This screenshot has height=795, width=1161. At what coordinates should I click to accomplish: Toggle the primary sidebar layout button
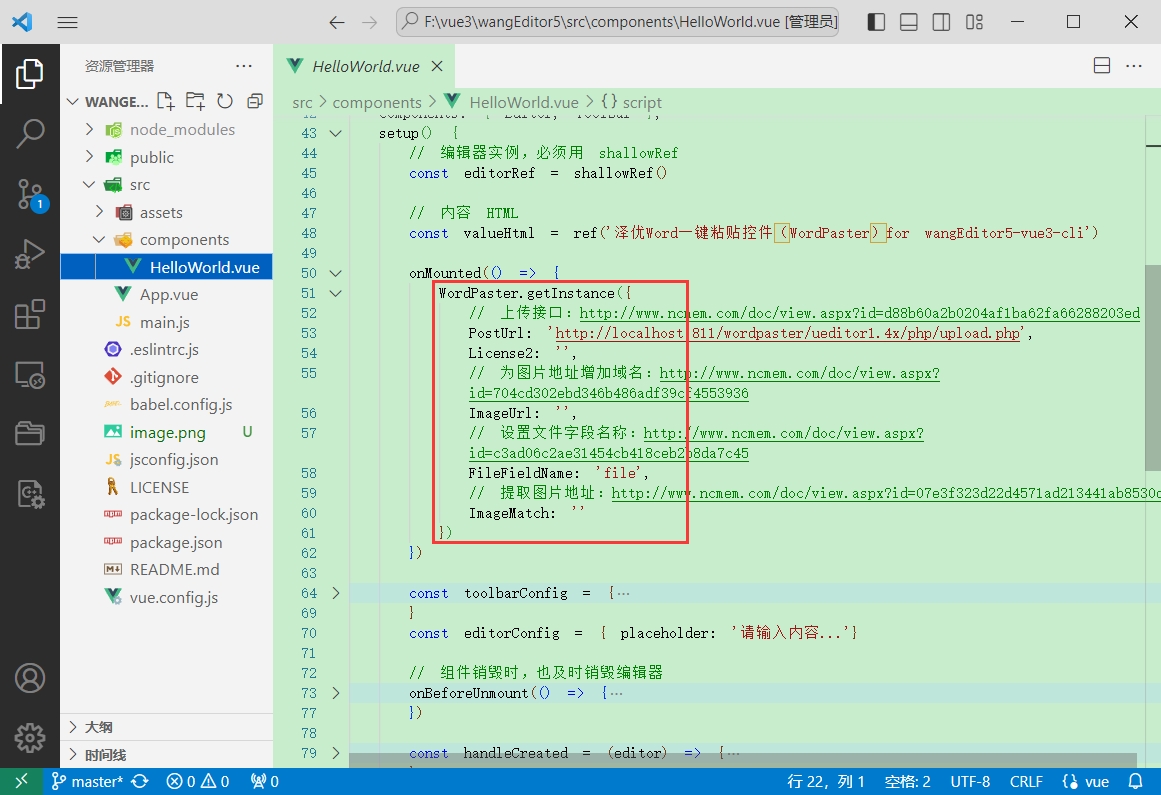[876, 22]
